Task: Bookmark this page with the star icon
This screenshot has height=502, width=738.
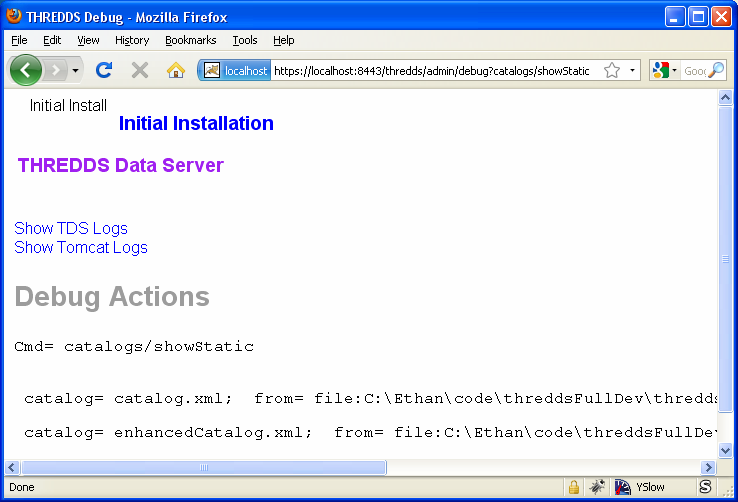Action: point(611,71)
